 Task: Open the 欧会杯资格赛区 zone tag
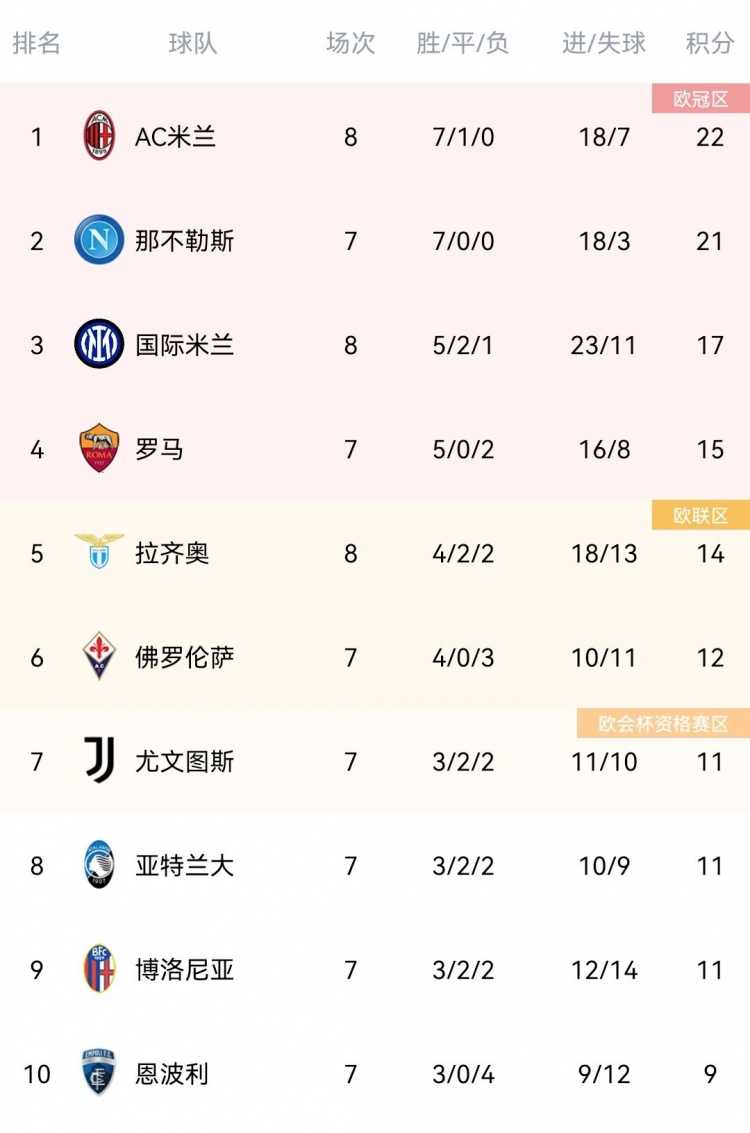663,723
